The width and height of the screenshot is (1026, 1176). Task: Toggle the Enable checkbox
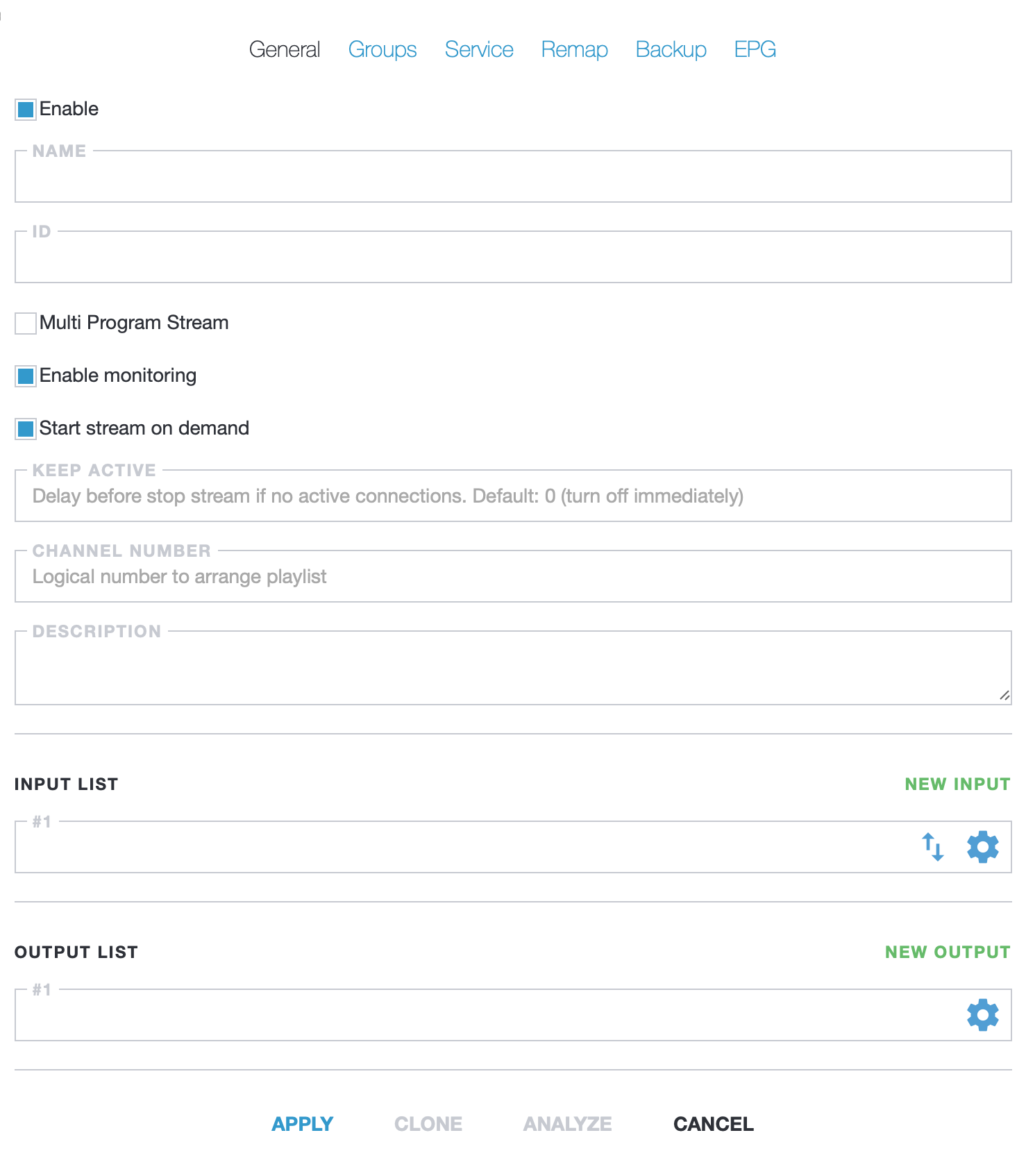[x=26, y=110]
